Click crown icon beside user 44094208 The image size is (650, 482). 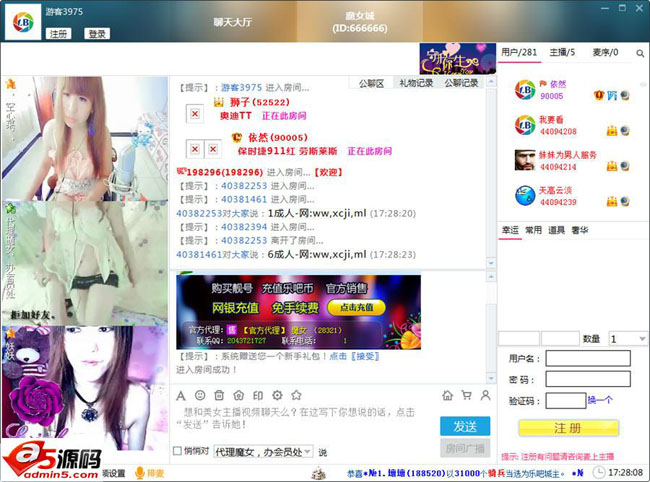tap(612, 131)
